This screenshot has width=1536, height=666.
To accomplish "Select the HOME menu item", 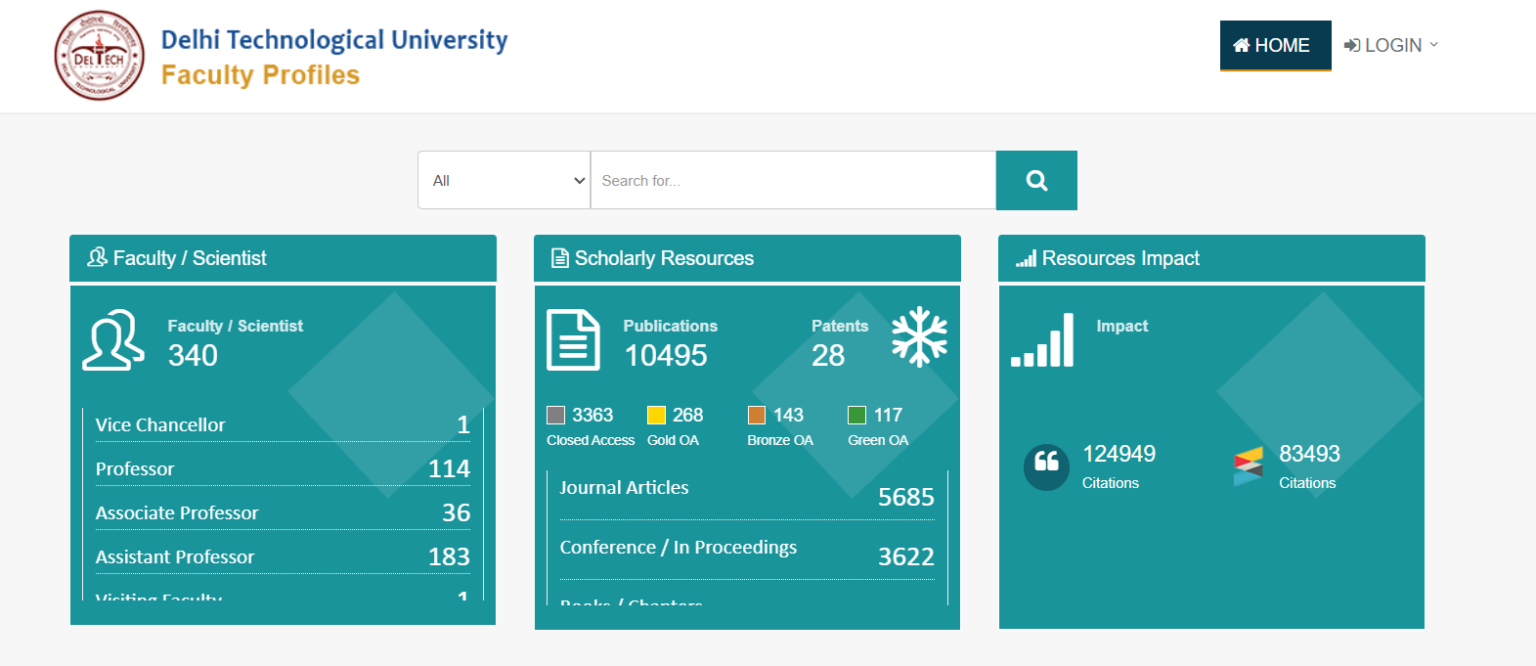I will click(1275, 45).
